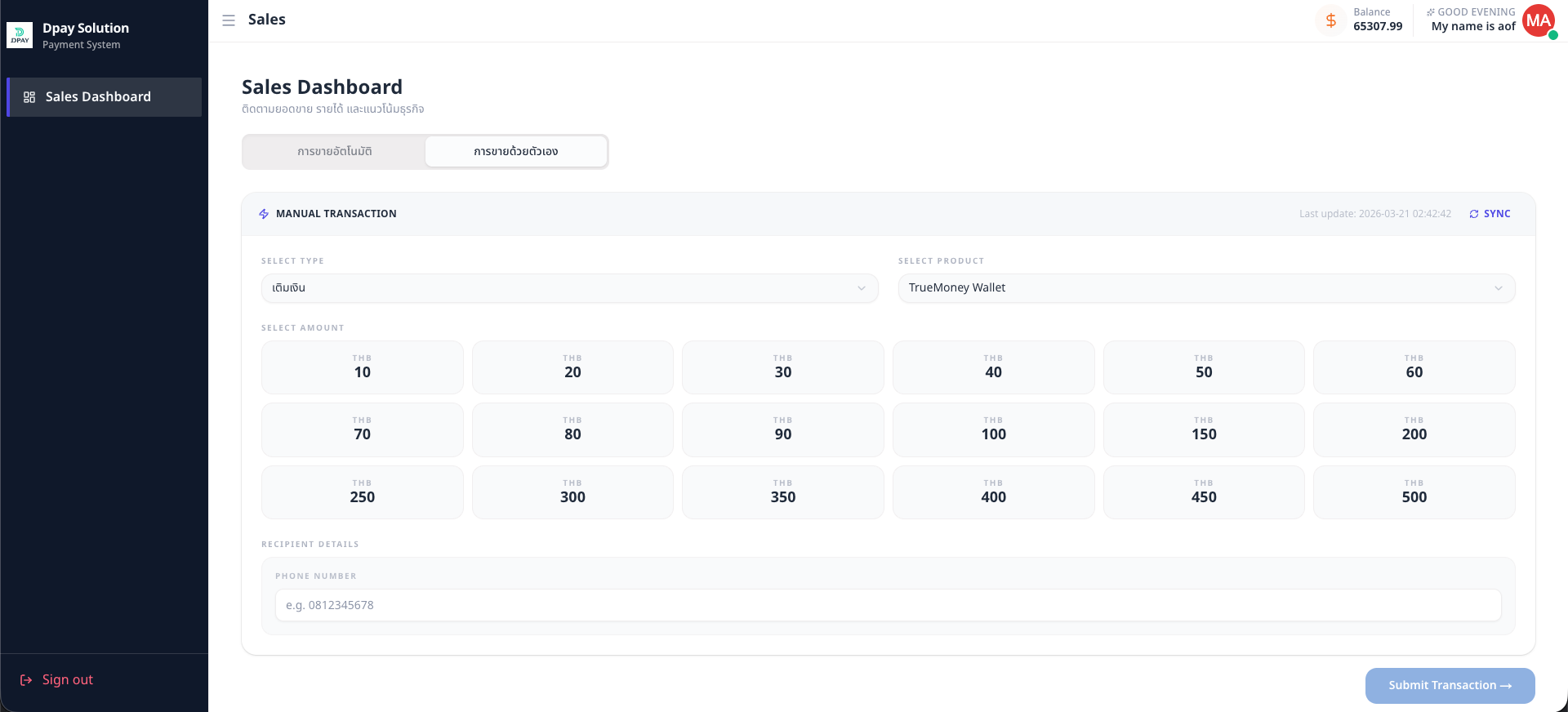This screenshot has height=712, width=1568.
Task: Click the My name is aof text
Action: click(1473, 26)
